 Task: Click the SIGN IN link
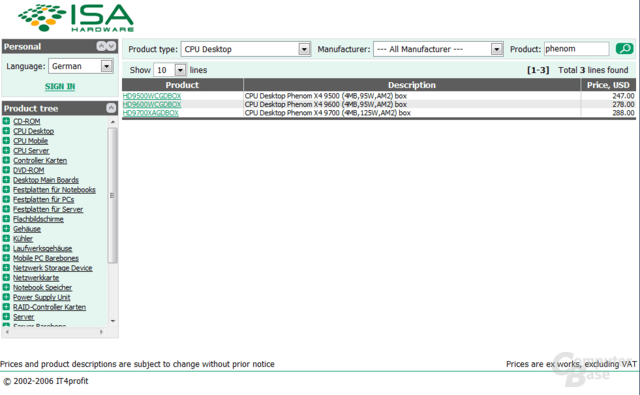click(x=60, y=87)
